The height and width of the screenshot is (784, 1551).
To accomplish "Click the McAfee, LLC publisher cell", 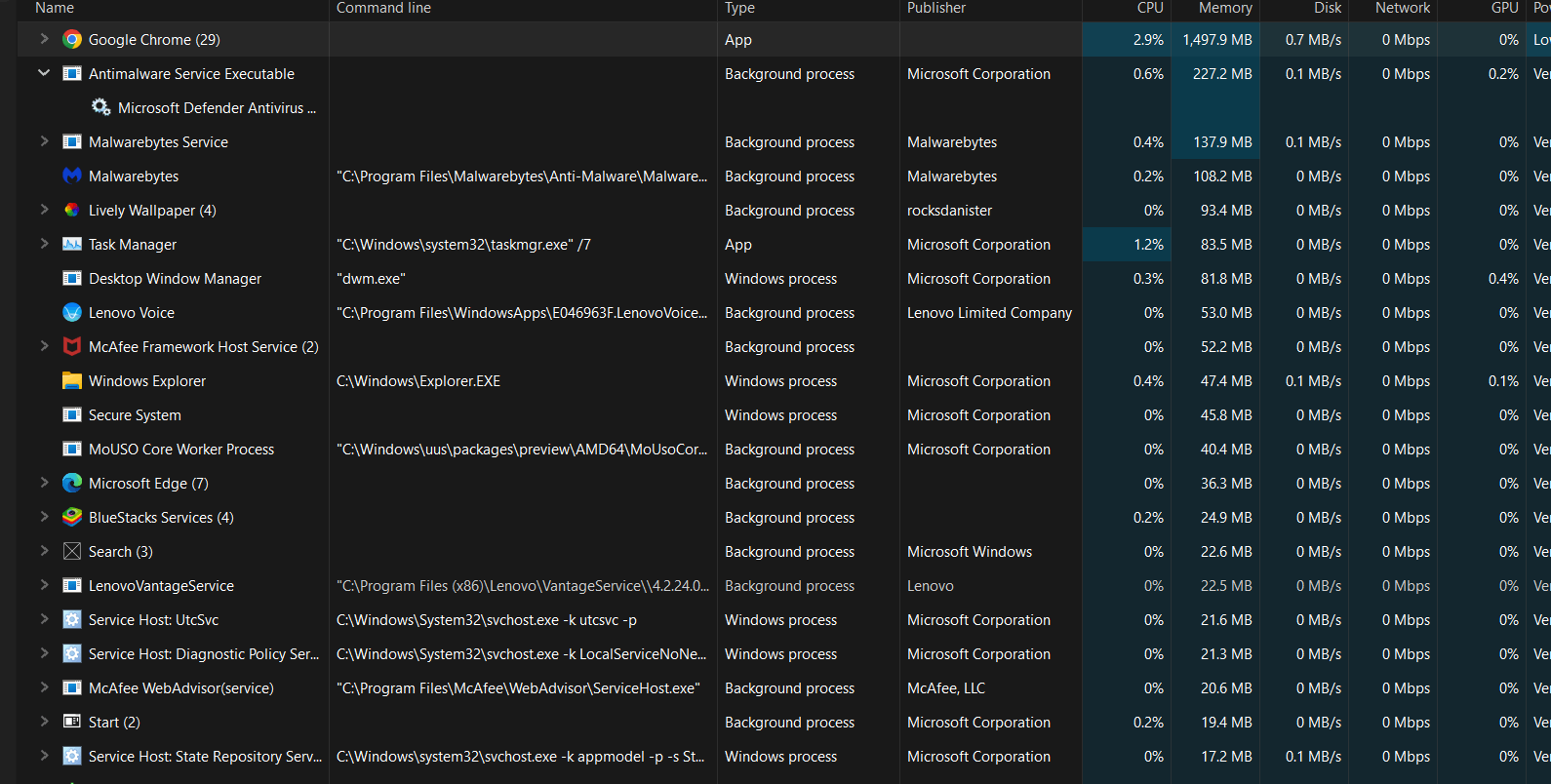I will coord(946,687).
